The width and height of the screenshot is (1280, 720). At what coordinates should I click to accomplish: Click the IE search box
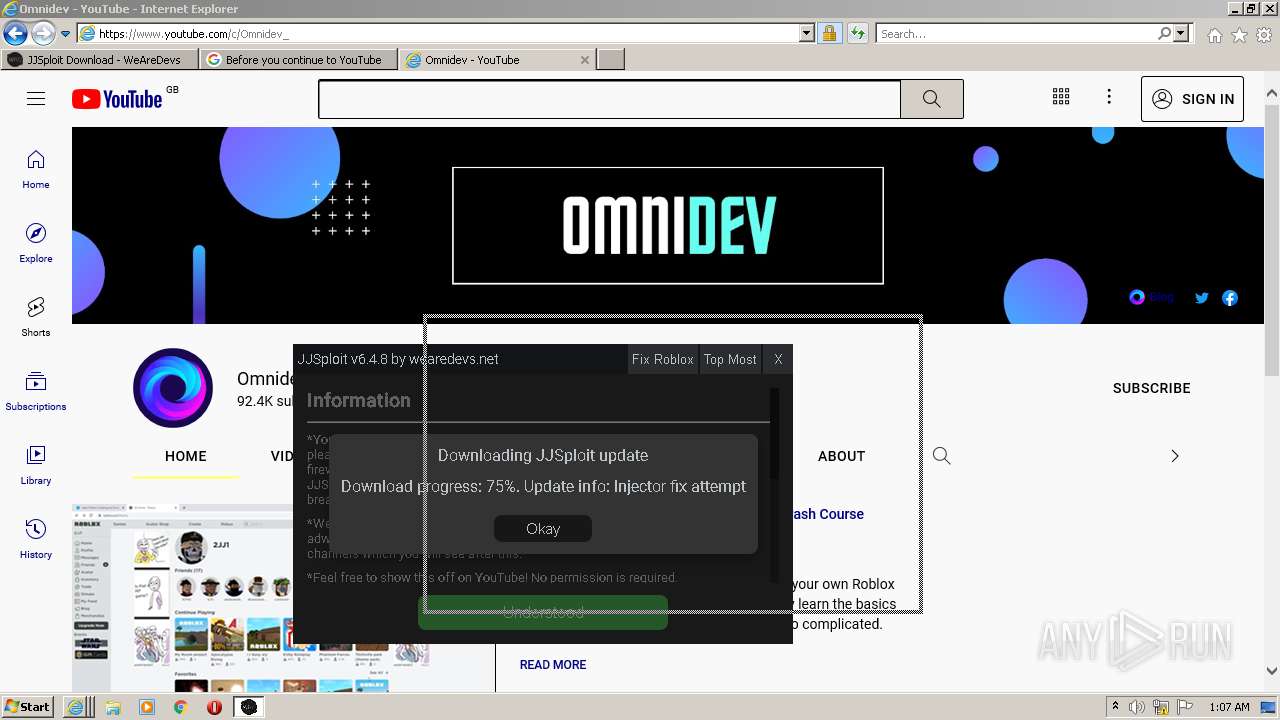(x=1016, y=34)
